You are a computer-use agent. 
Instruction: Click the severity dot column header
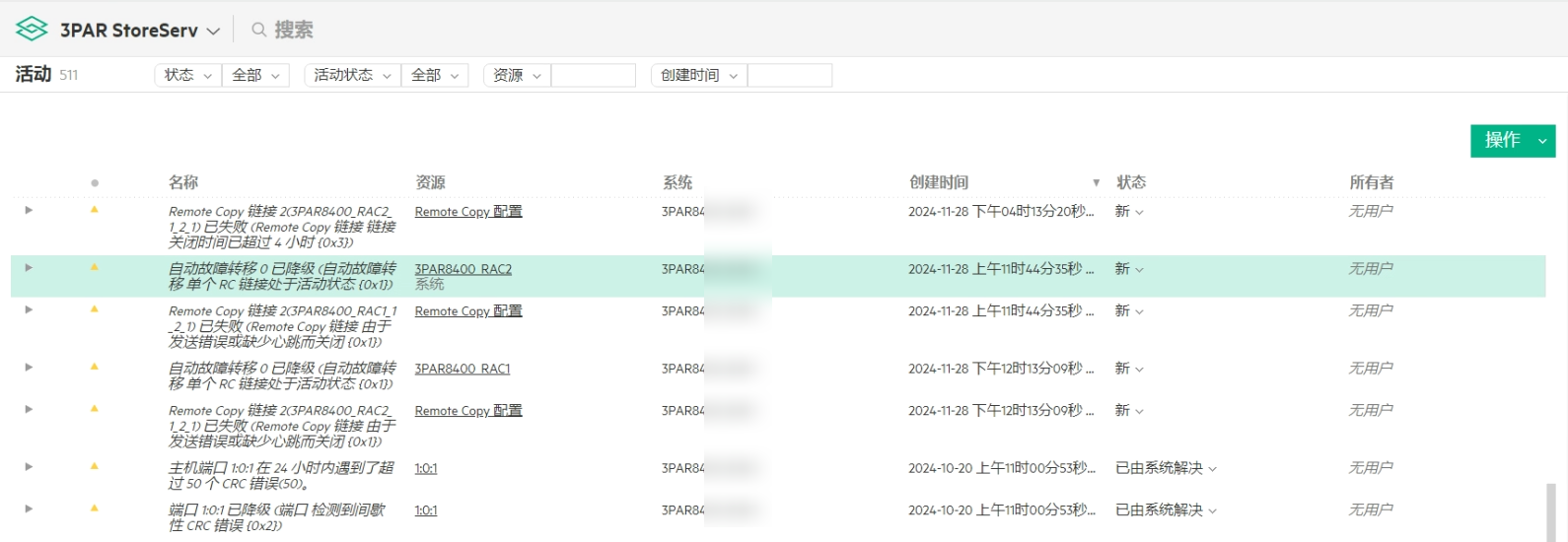pos(95,183)
